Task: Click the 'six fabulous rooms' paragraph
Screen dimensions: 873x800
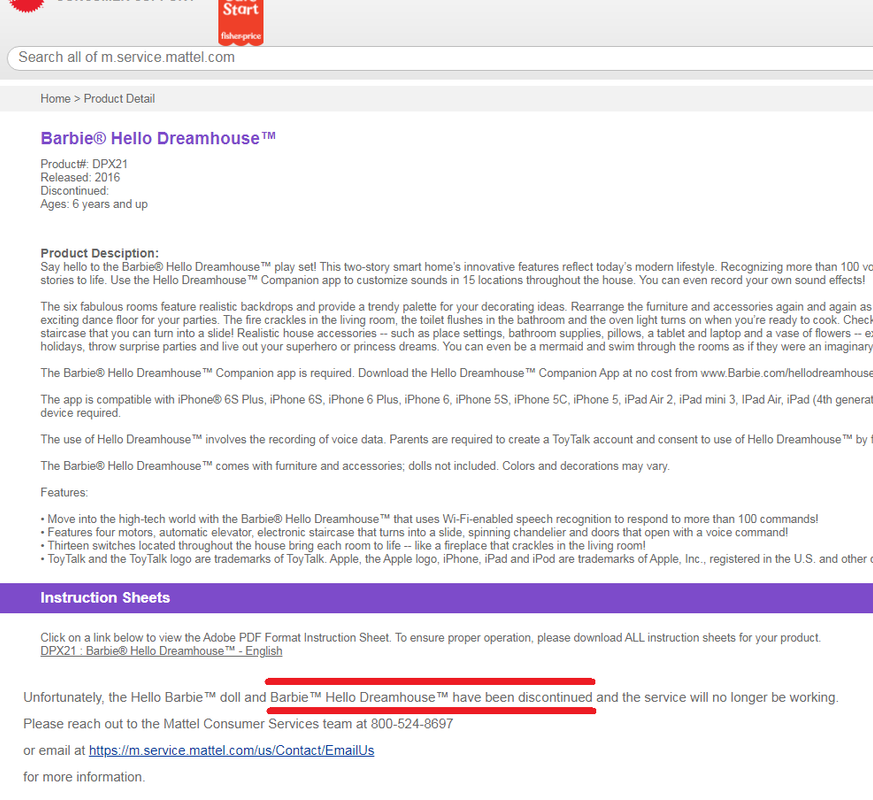Action: (457, 326)
